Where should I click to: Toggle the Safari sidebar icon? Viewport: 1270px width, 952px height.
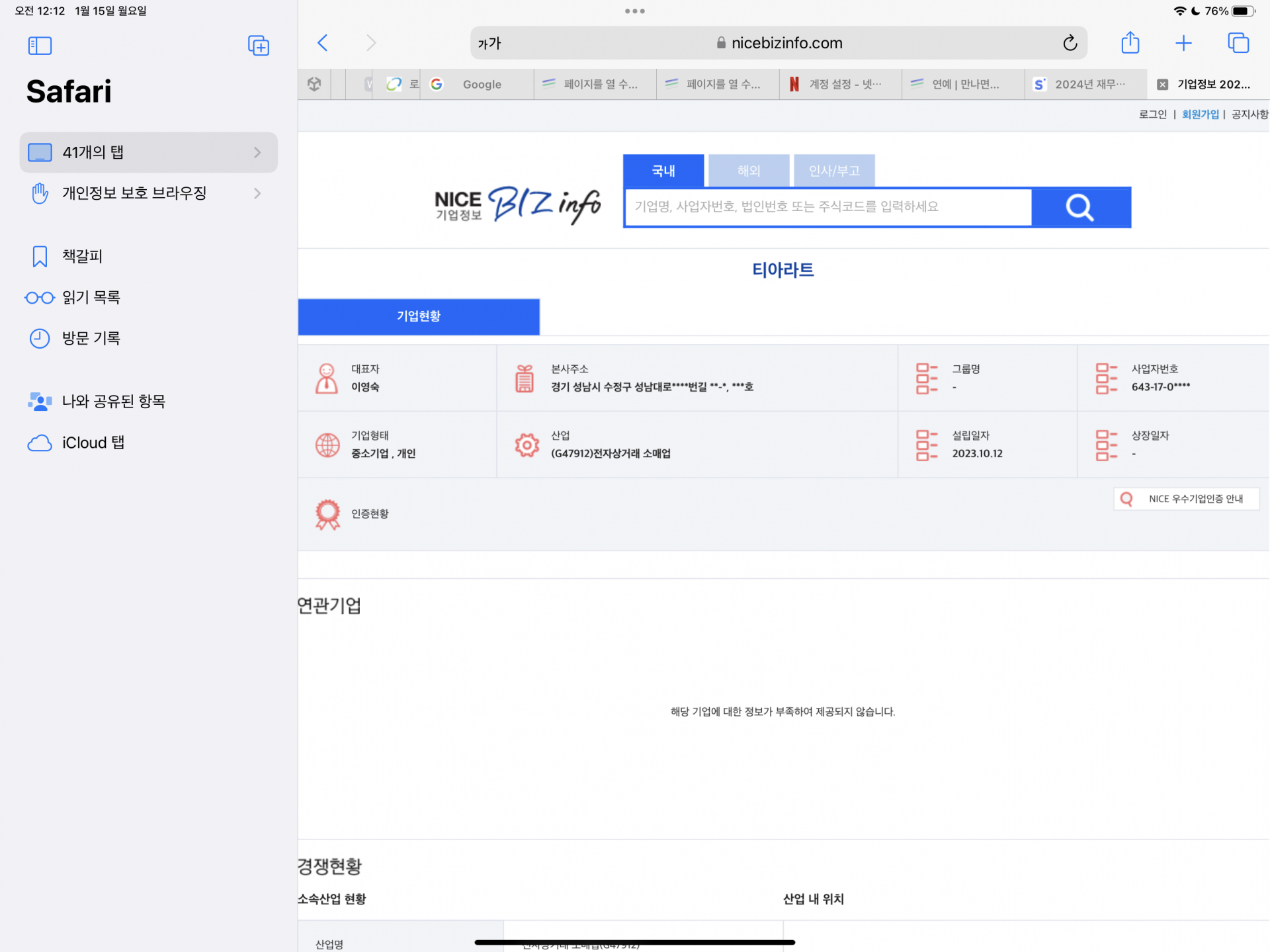click(40, 46)
